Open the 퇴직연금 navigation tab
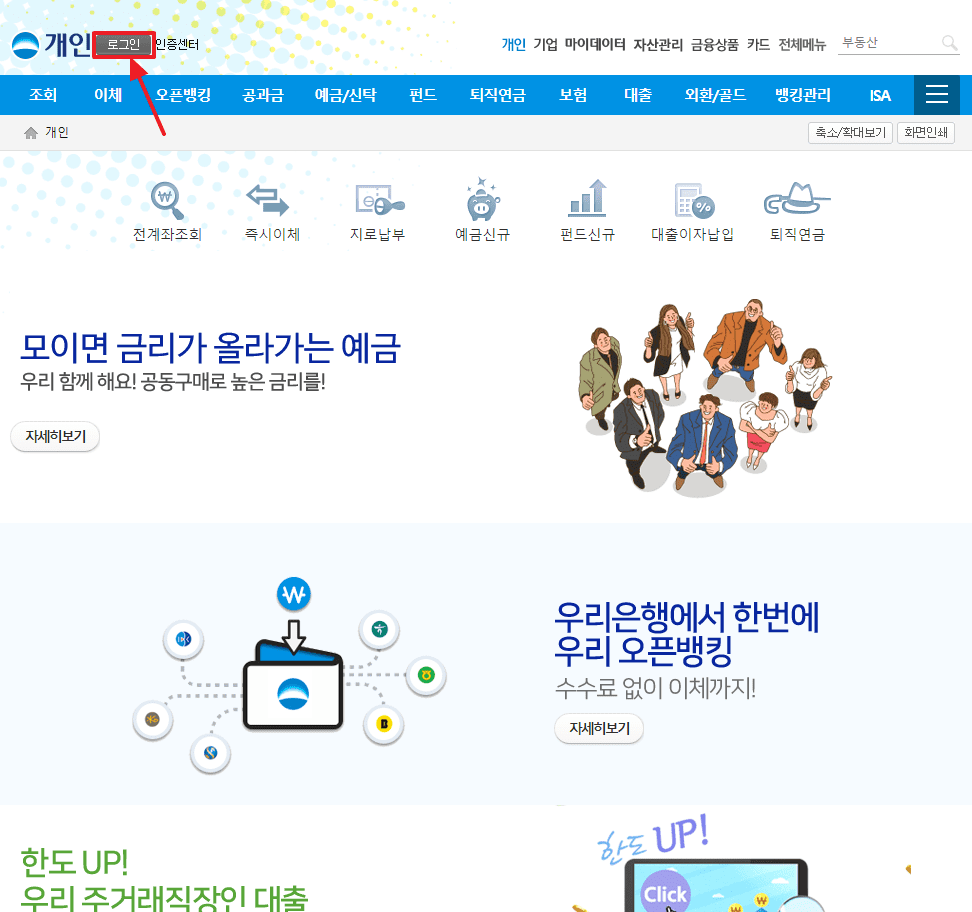 point(498,95)
